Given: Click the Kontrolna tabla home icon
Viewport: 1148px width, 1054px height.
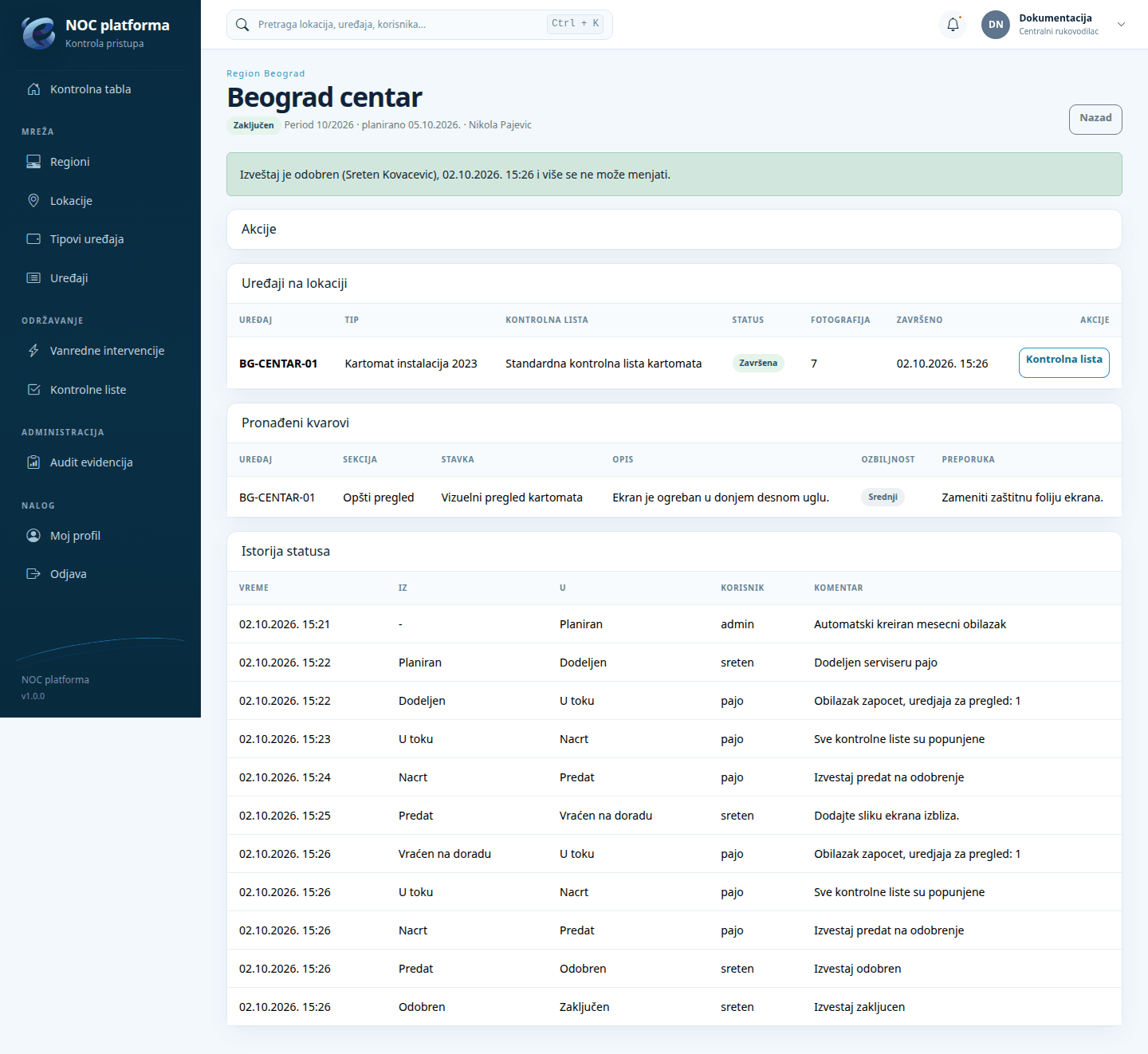Looking at the screenshot, I should point(33,89).
